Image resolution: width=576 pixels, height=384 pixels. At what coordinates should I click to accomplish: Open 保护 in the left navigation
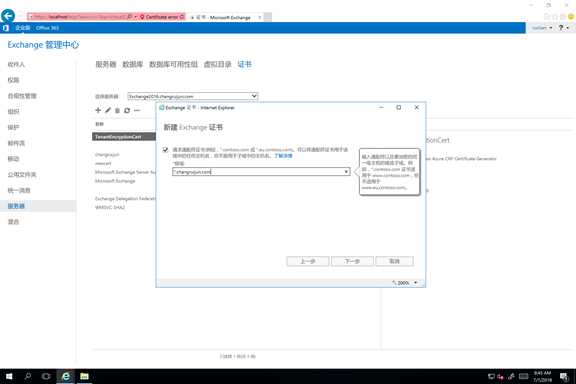point(13,128)
